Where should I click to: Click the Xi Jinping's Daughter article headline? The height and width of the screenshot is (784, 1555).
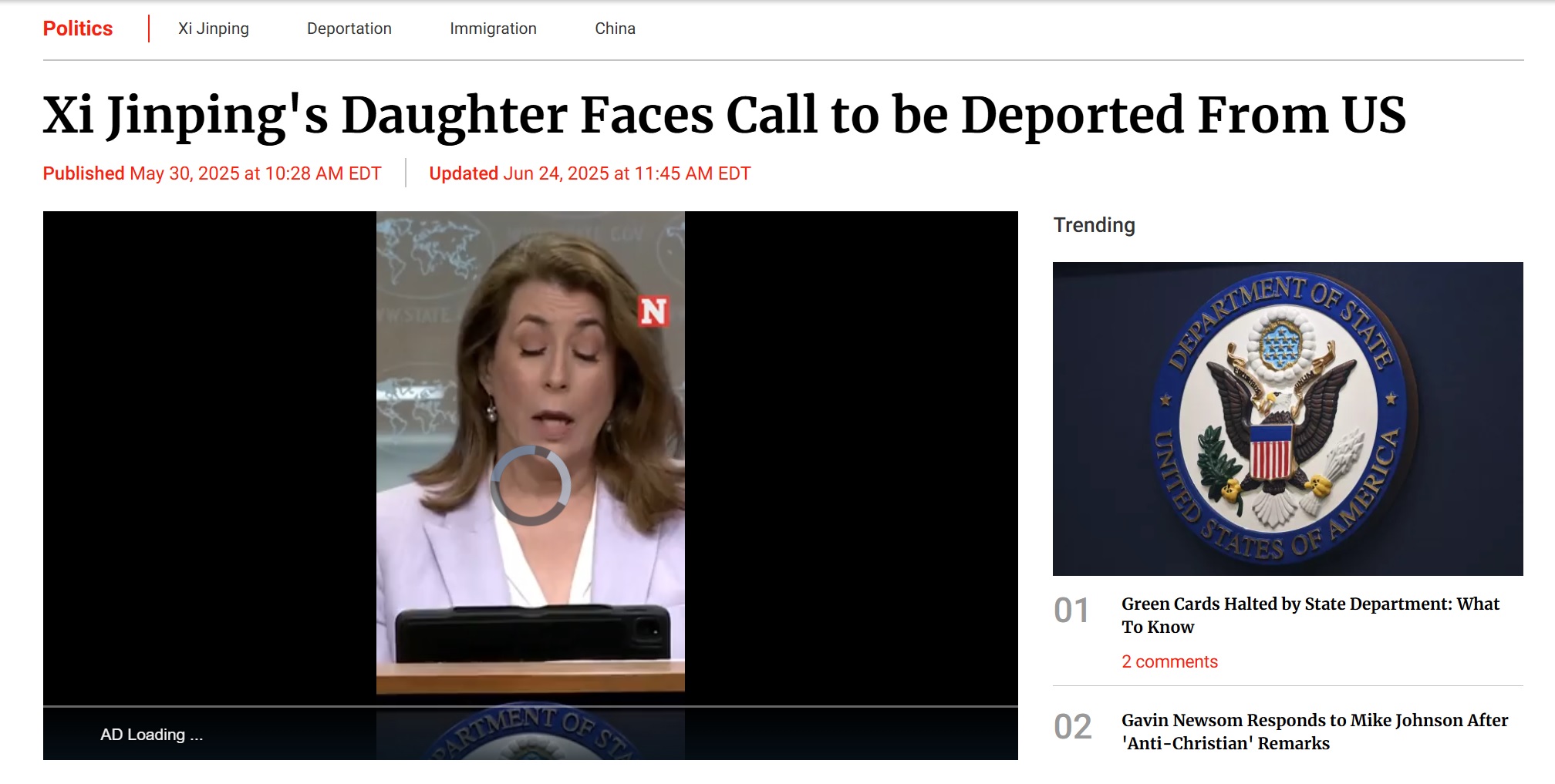tap(724, 115)
